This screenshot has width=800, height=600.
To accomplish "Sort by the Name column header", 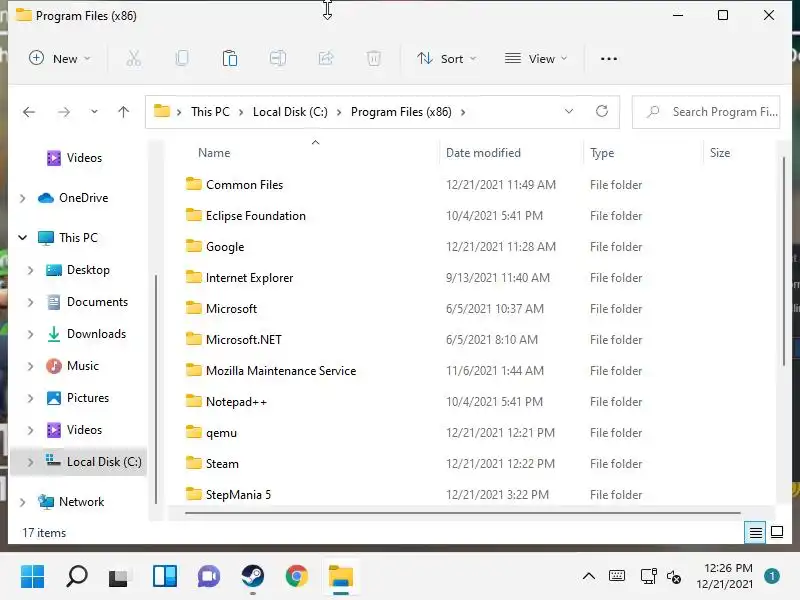I will pyautogui.click(x=214, y=153).
